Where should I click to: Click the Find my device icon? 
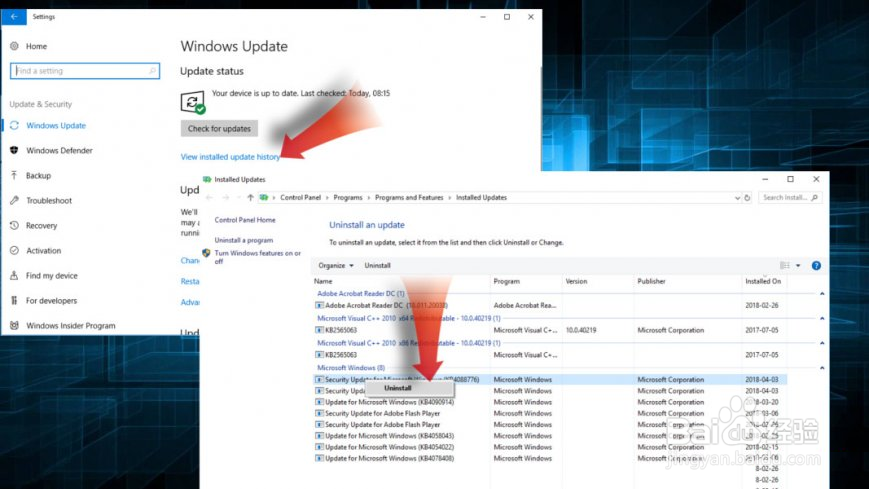14,276
